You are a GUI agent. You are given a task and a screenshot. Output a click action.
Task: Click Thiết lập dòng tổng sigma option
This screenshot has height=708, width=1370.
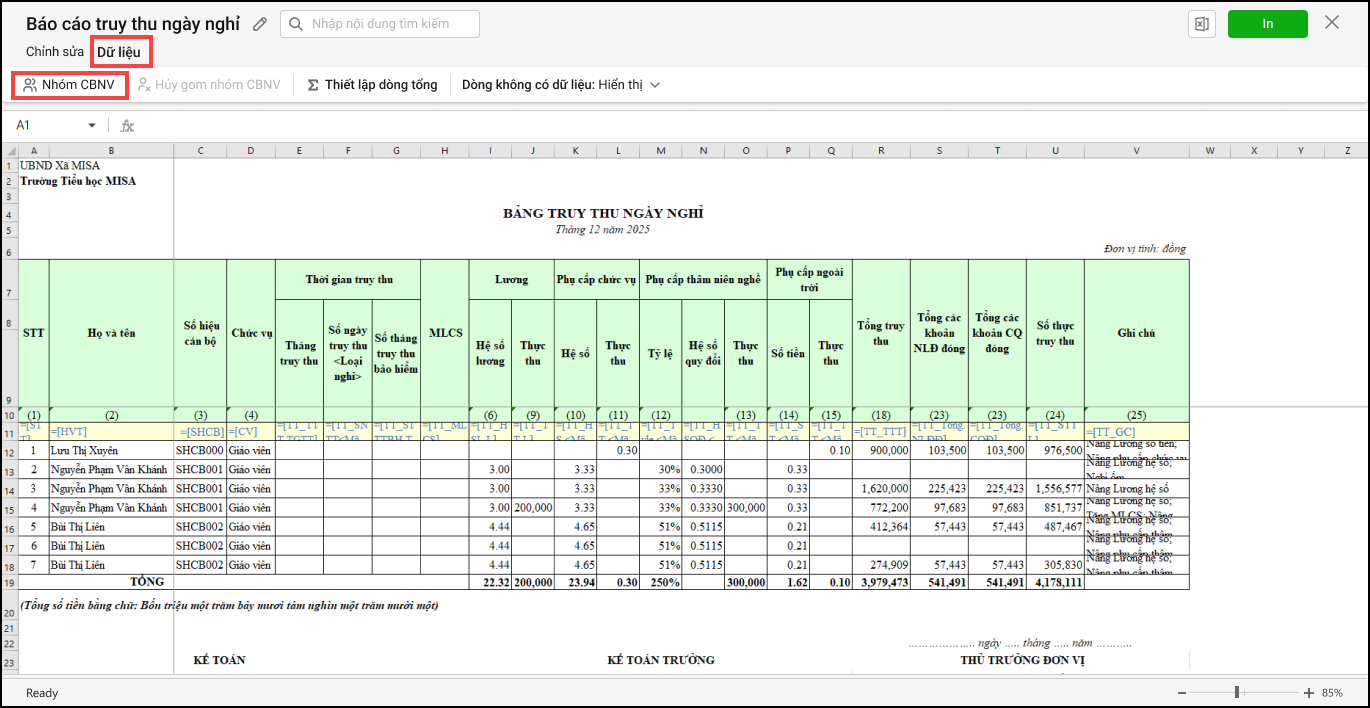(372, 85)
